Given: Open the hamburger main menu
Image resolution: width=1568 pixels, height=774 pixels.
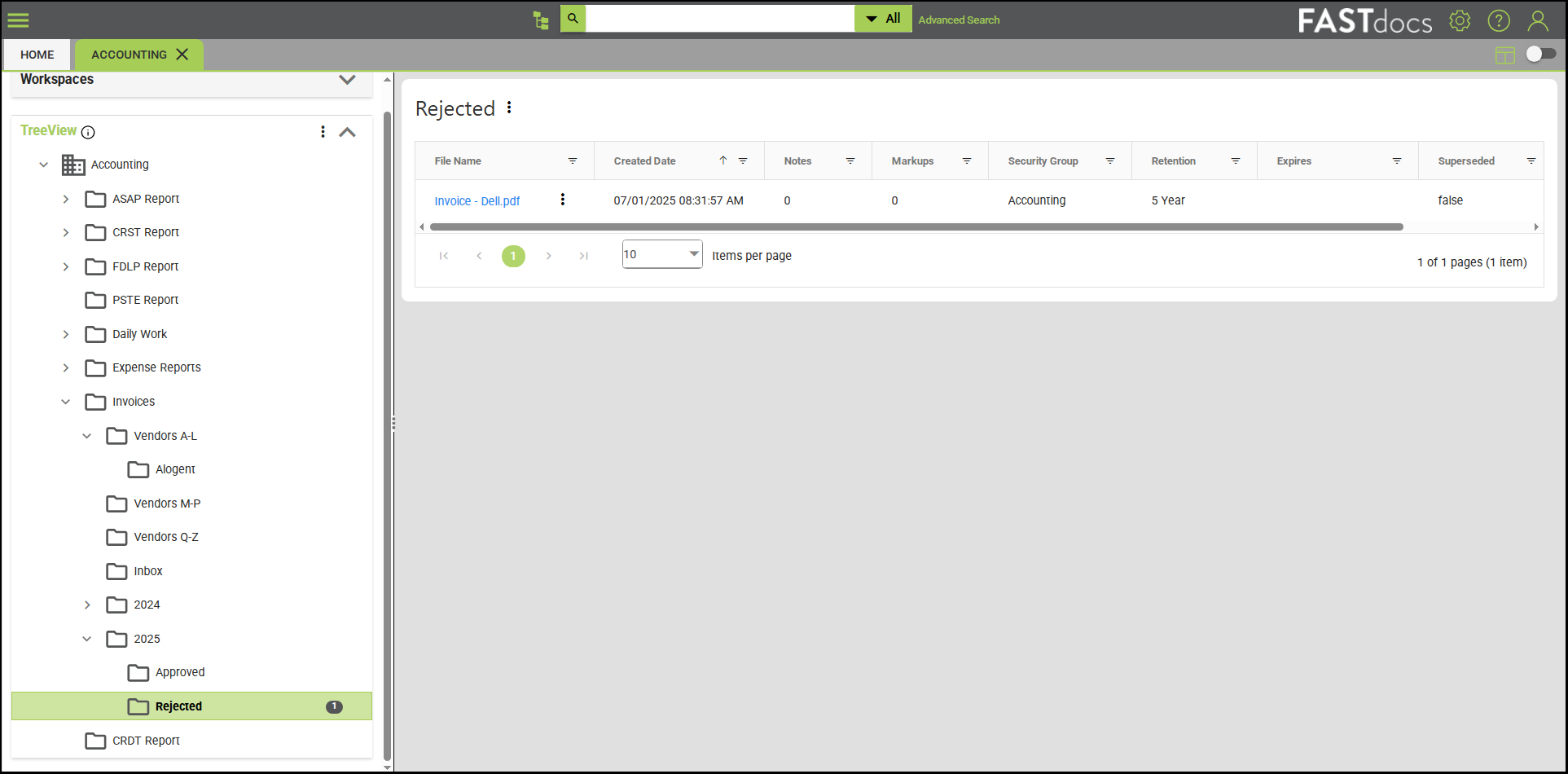Looking at the screenshot, I should pyautogui.click(x=18, y=20).
